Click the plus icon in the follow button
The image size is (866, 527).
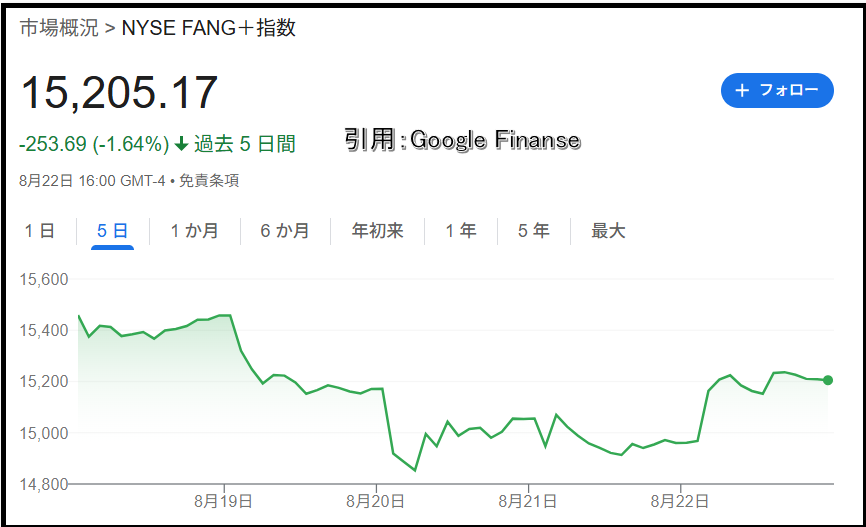(742, 90)
